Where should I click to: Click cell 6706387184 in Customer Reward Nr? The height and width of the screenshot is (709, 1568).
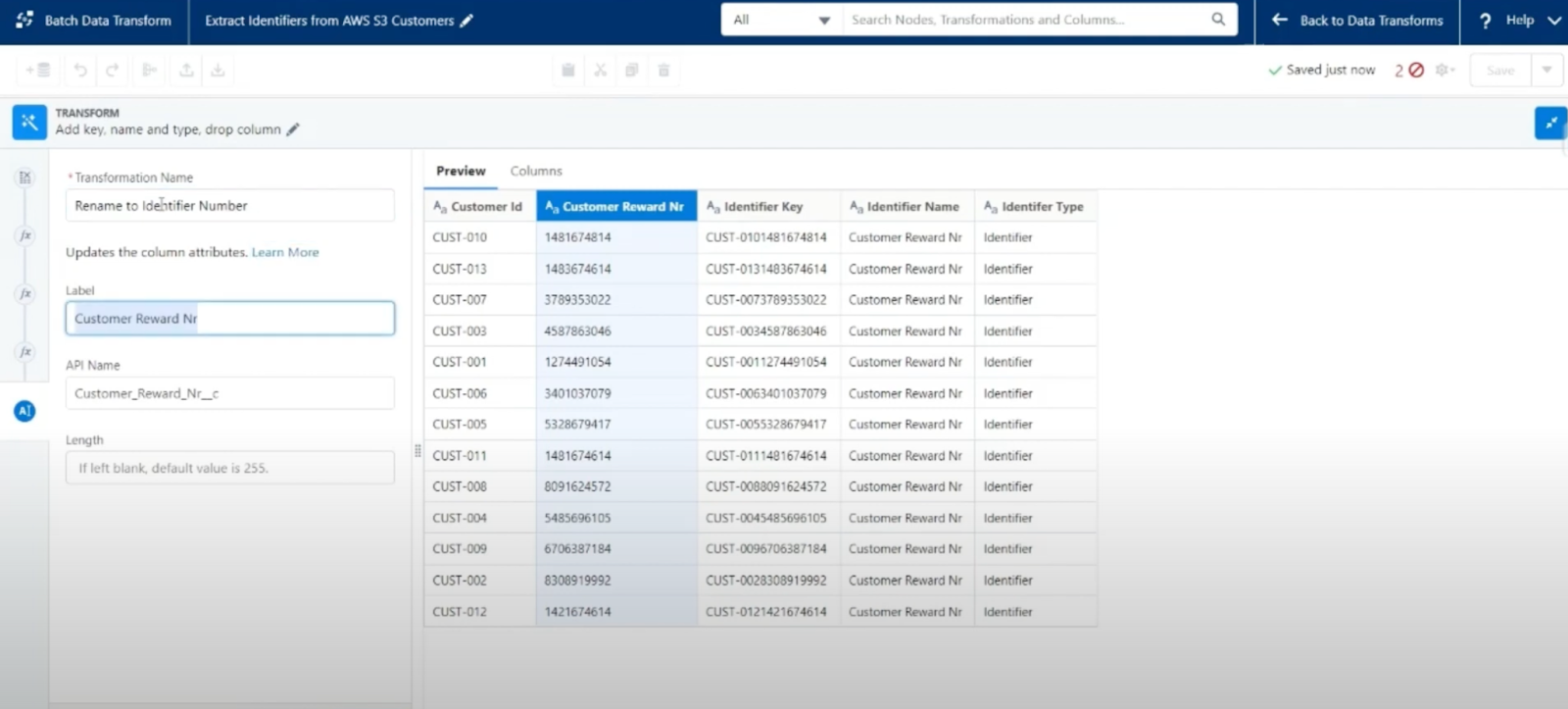coord(616,549)
